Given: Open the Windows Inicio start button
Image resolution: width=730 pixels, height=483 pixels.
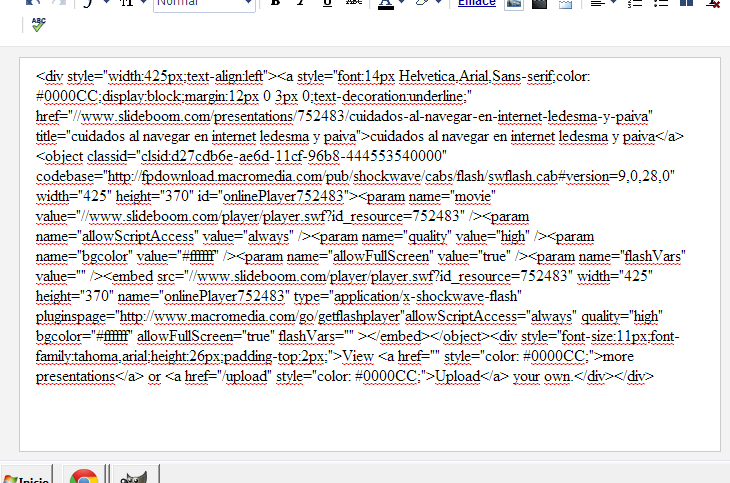Looking at the screenshot, I should coord(26,476).
